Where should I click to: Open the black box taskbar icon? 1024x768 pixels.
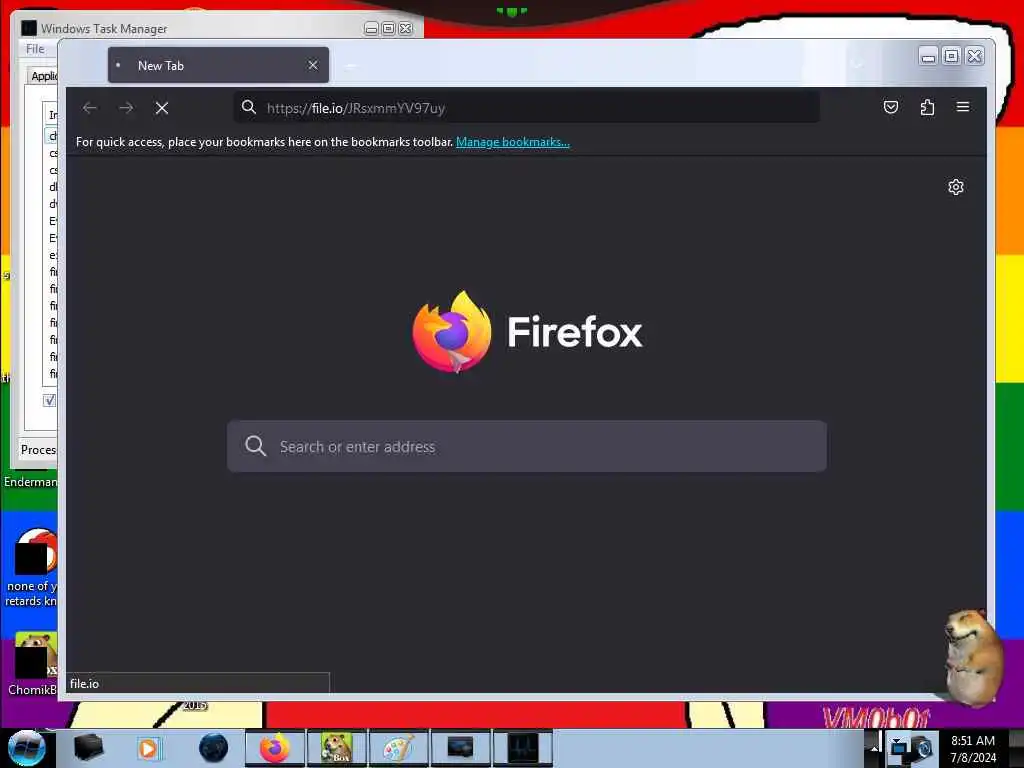tap(89, 748)
